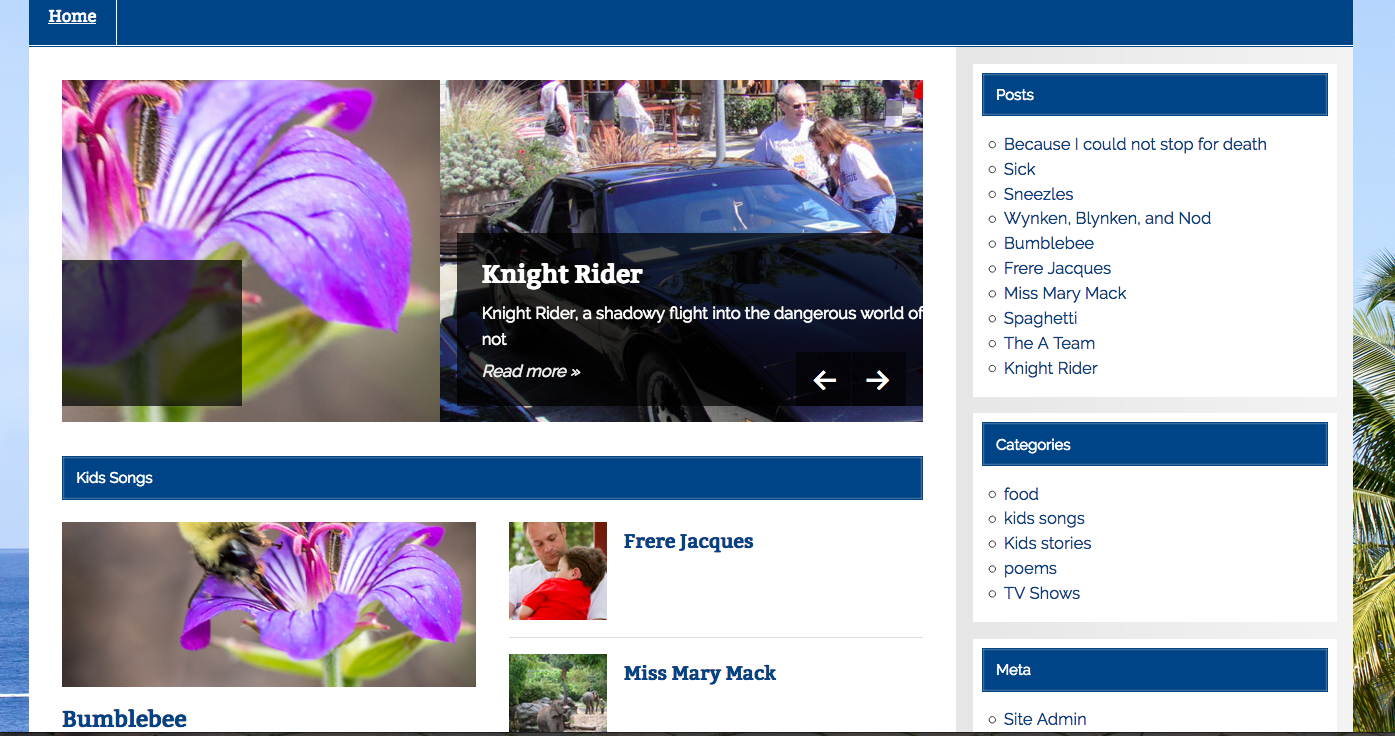This screenshot has height=736, width=1395.
Task: Open the Site Admin link
Action: (1045, 719)
